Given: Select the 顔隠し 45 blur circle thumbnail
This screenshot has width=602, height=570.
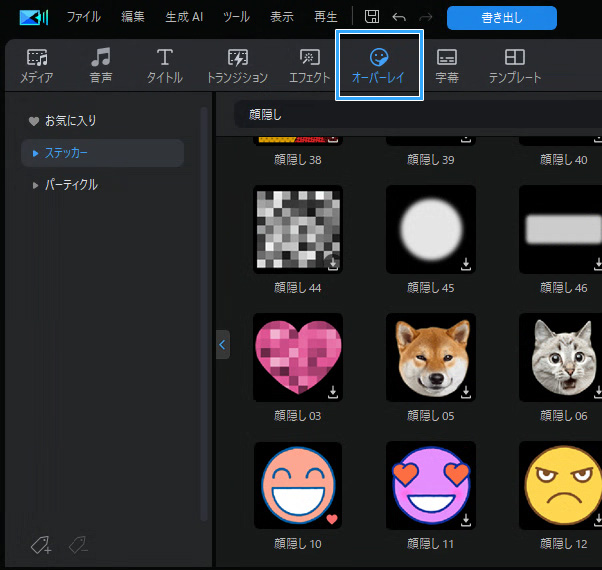Looking at the screenshot, I should 431,229.
